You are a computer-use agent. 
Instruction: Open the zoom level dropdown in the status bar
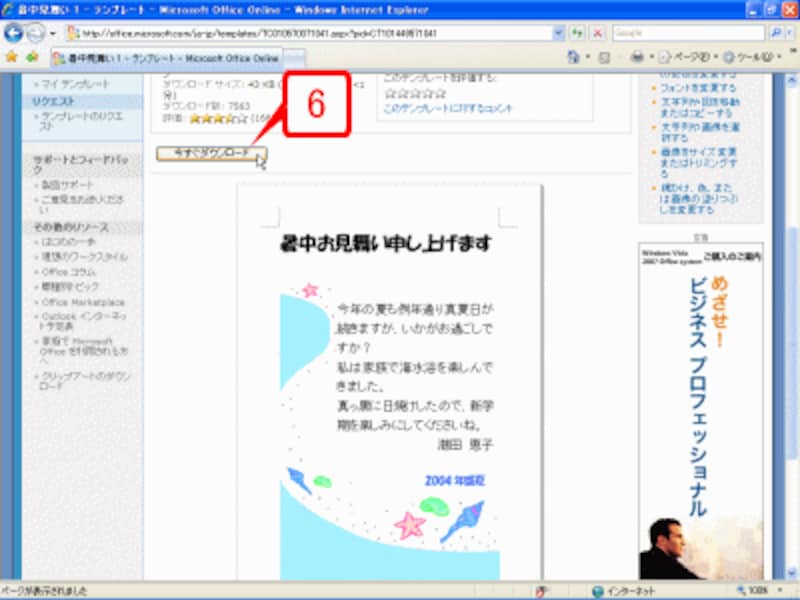[x=782, y=587]
